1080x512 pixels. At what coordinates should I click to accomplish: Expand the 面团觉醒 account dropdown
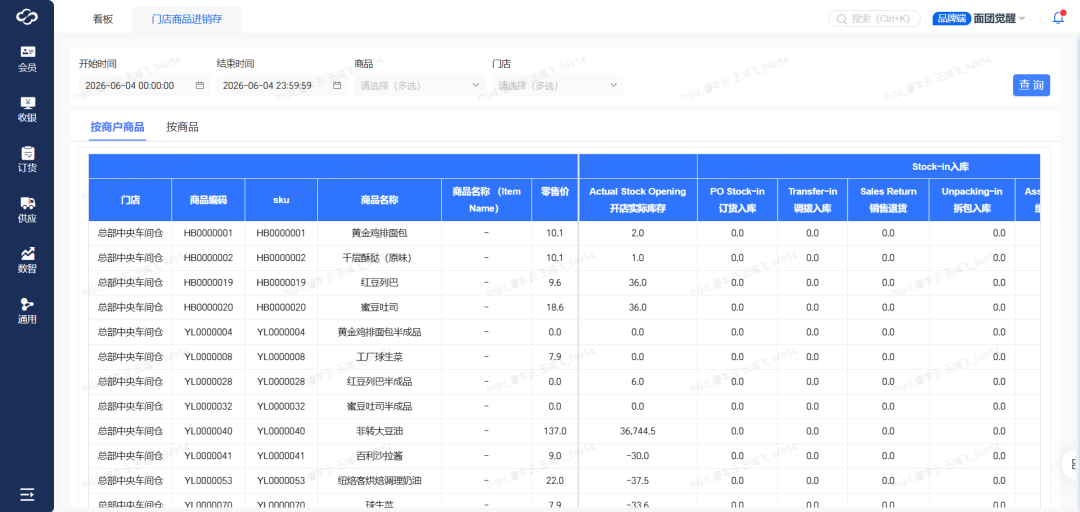tap(999, 19)
